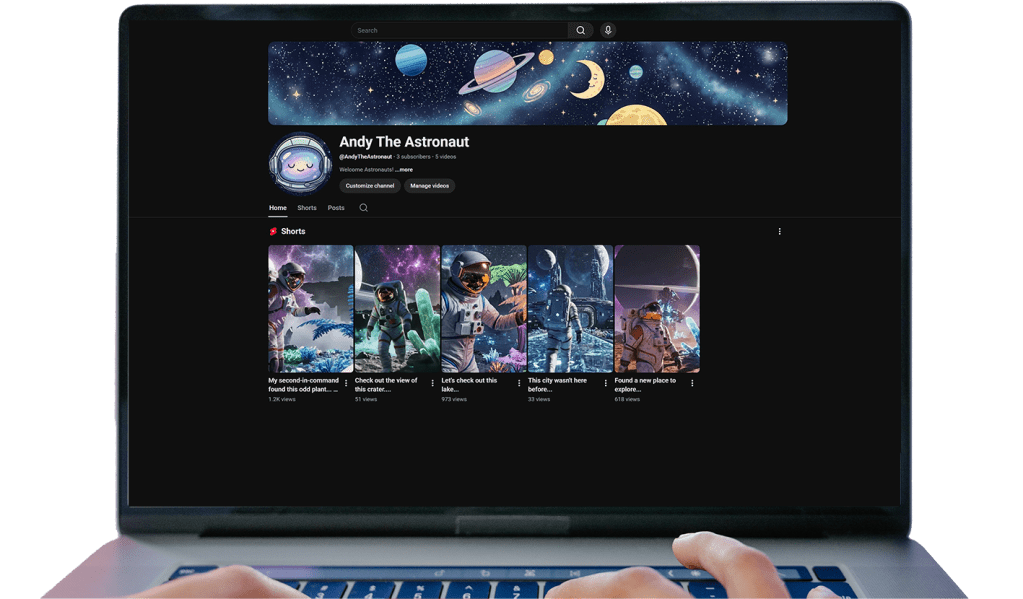The height and width of the screenshot is (599, 1023).
Task: Open more actions for "Found a new place" short
Action: click(x=692, y=383)
